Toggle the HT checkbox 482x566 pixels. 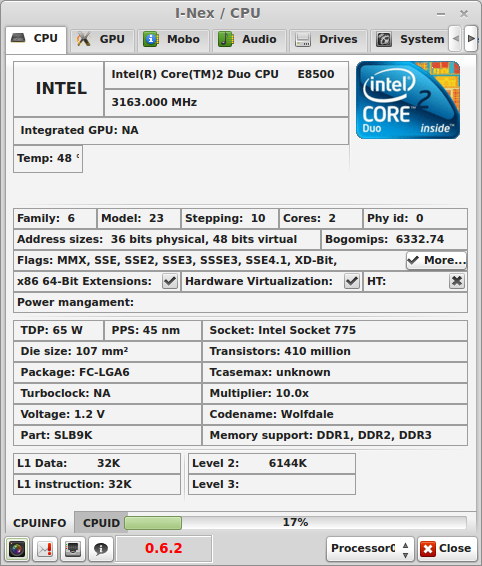(x=457, y=281)
